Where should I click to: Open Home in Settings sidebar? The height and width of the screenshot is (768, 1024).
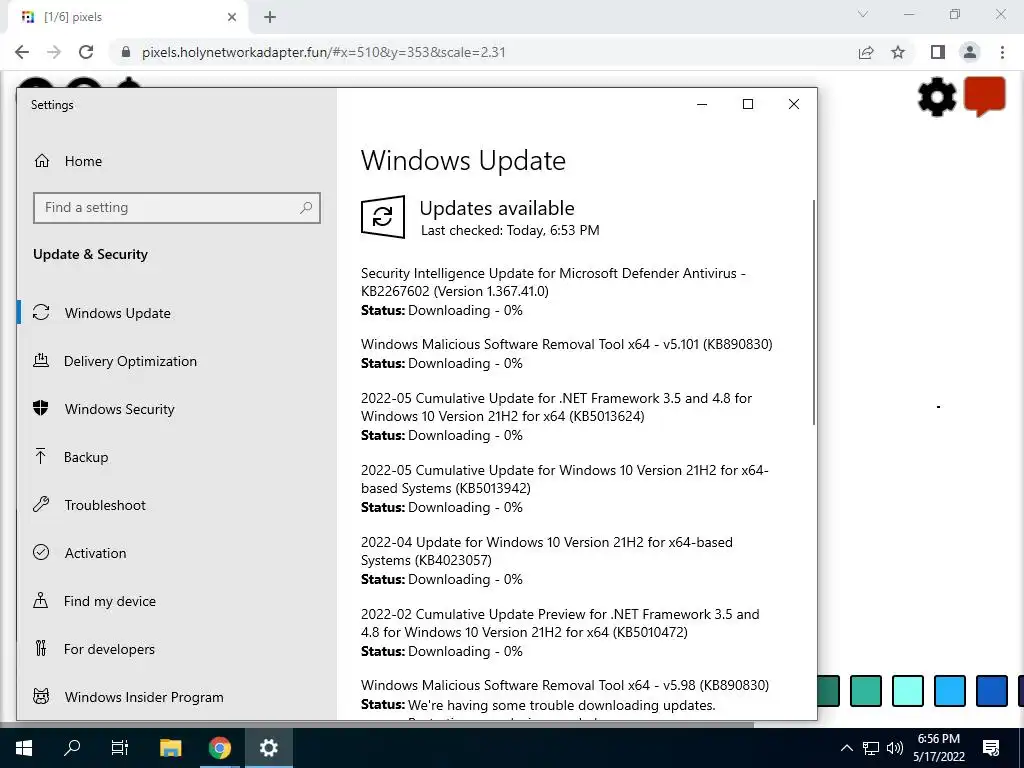(83, 161)
